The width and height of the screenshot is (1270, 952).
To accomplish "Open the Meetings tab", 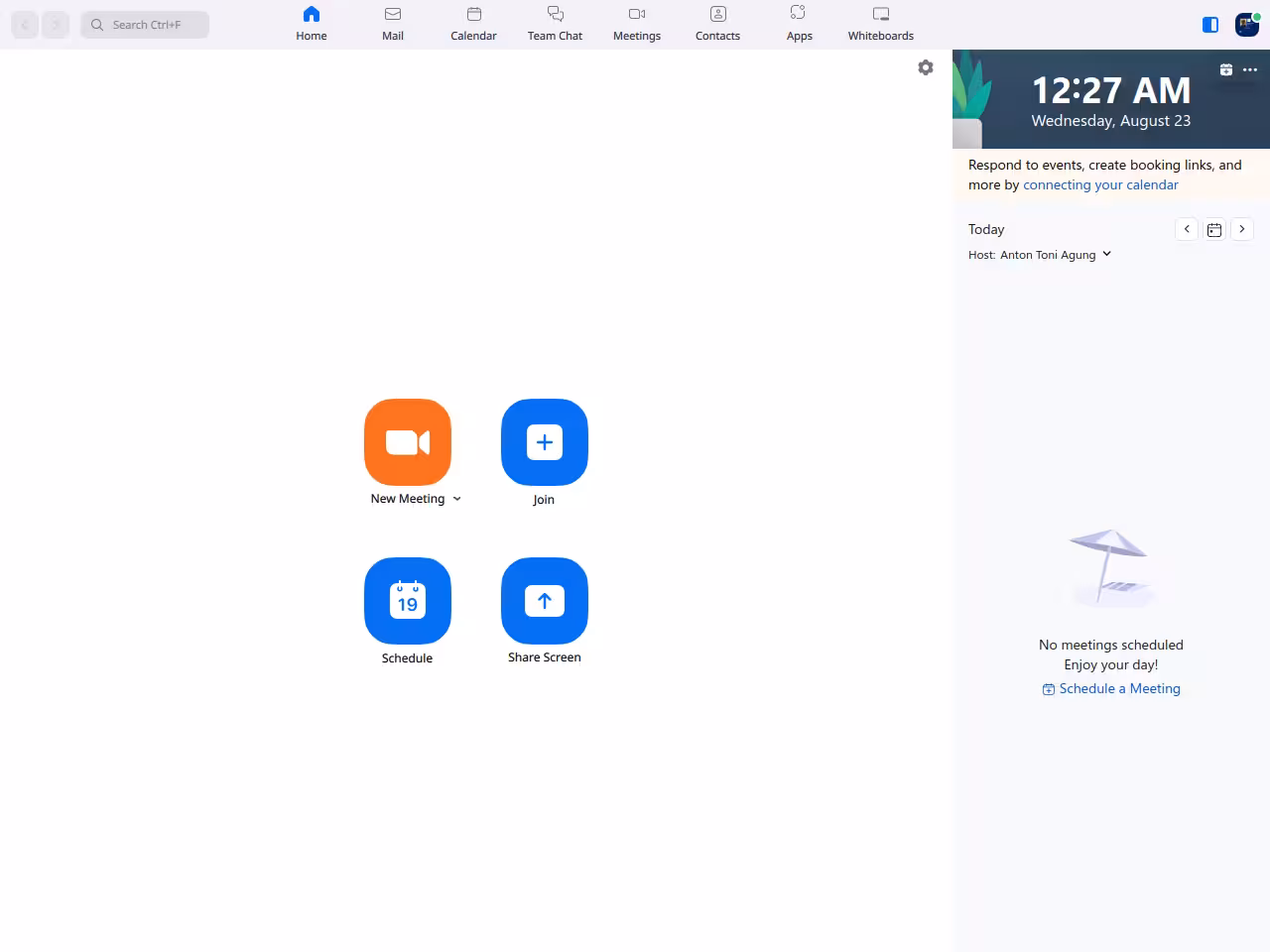I will 637,24.
